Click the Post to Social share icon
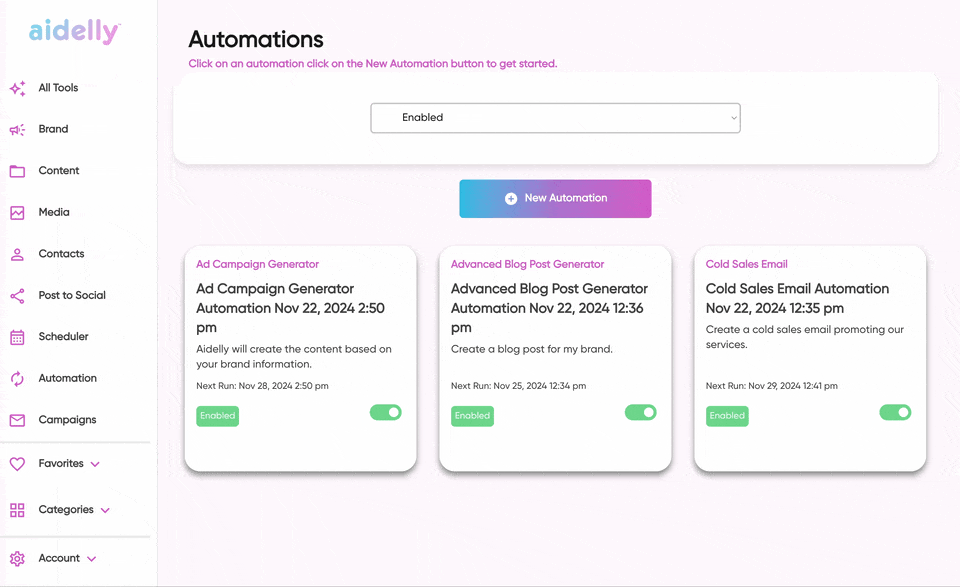 17,296
